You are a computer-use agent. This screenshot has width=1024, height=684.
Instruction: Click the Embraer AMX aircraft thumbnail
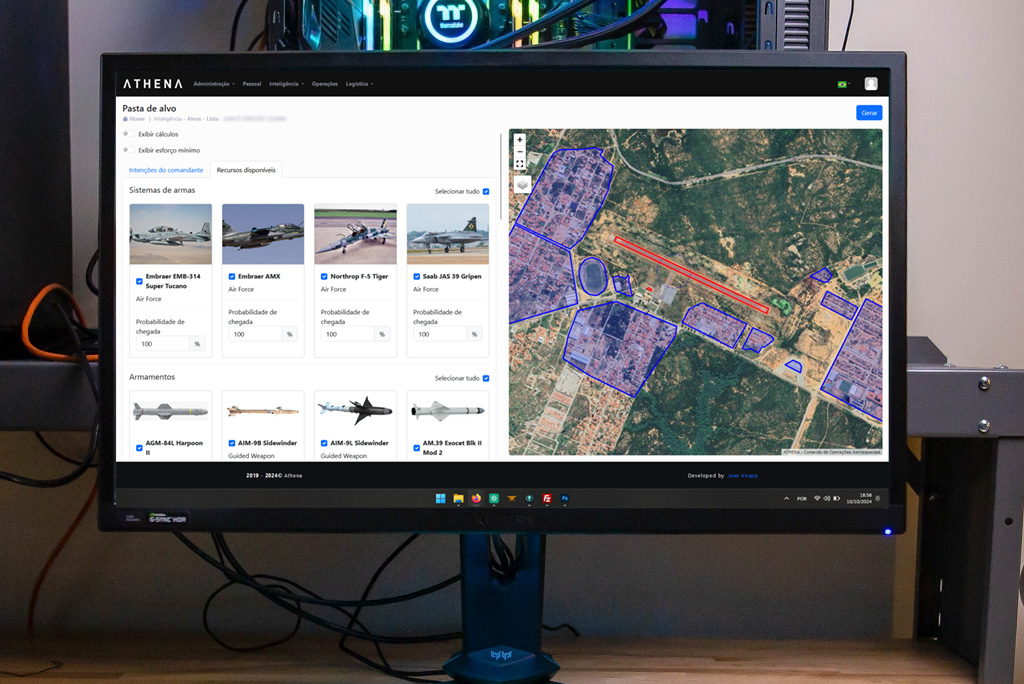[x=263, y=234]
